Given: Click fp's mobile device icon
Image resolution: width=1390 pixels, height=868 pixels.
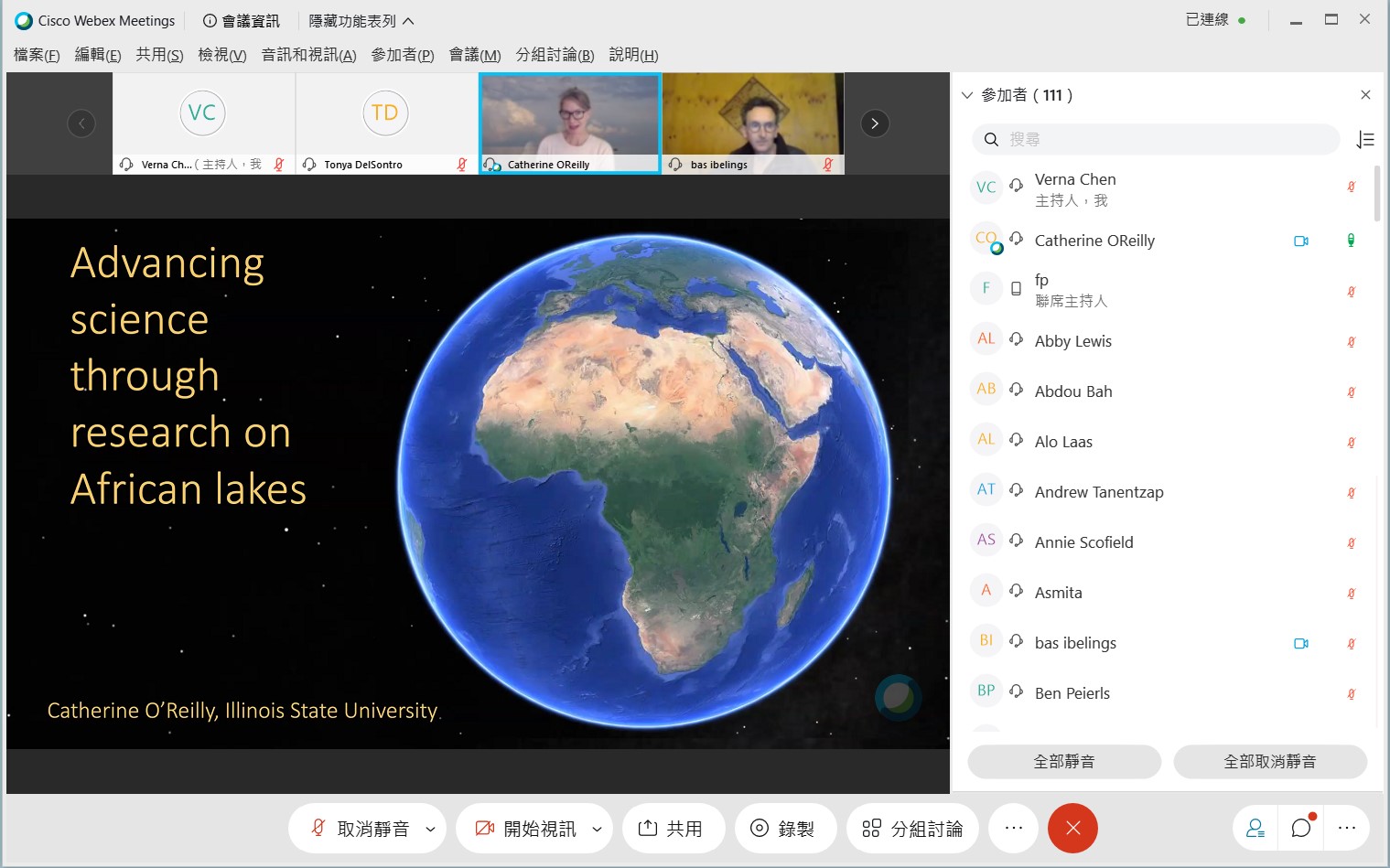Looking at the screenshot, I should click(x=1016, y=289).
